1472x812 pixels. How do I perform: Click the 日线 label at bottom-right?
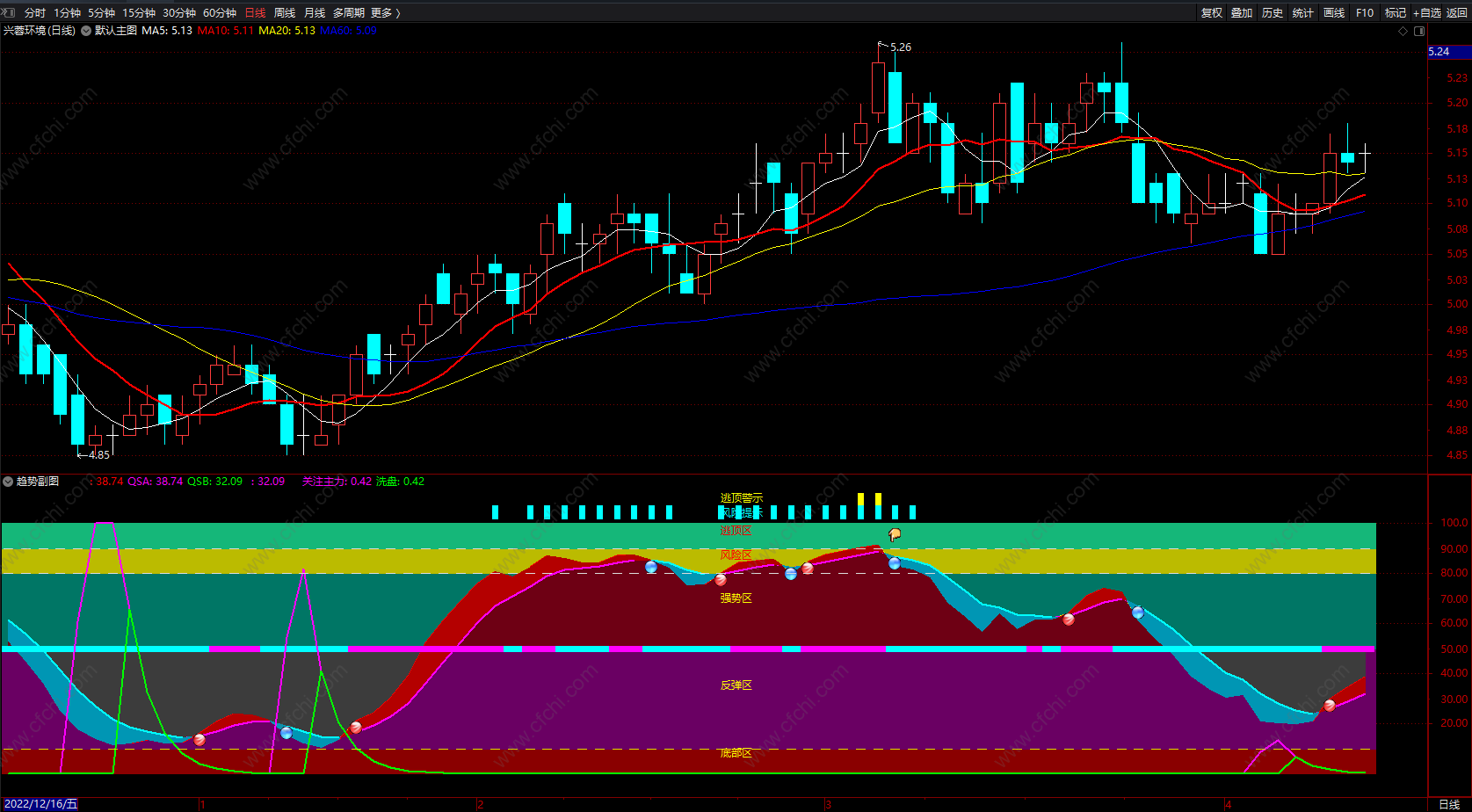[x=1449, y=804]
